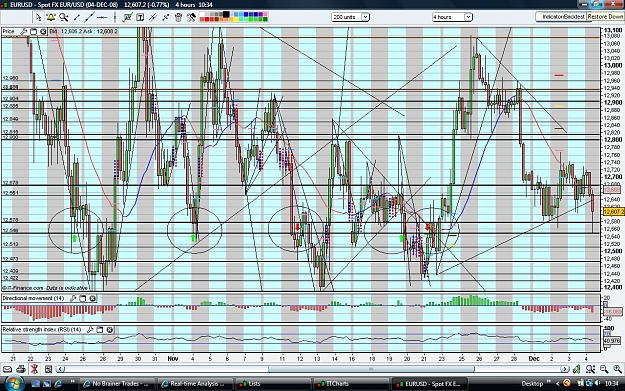Open RSI indicator wrench settings
This screenshot has width=625, height=391.
click(90, 330)
